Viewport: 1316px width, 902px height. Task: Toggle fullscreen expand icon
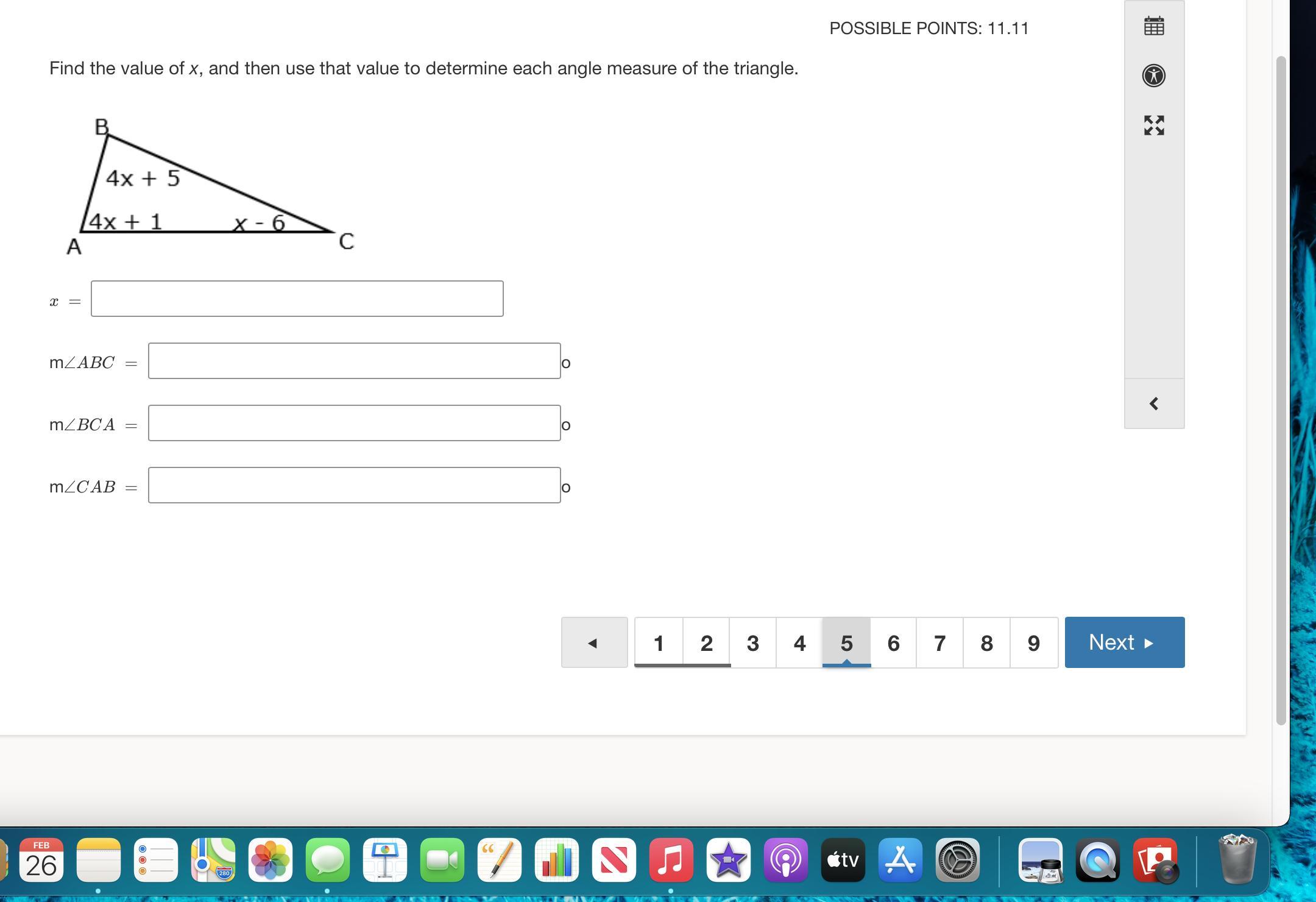[1153, 126]
